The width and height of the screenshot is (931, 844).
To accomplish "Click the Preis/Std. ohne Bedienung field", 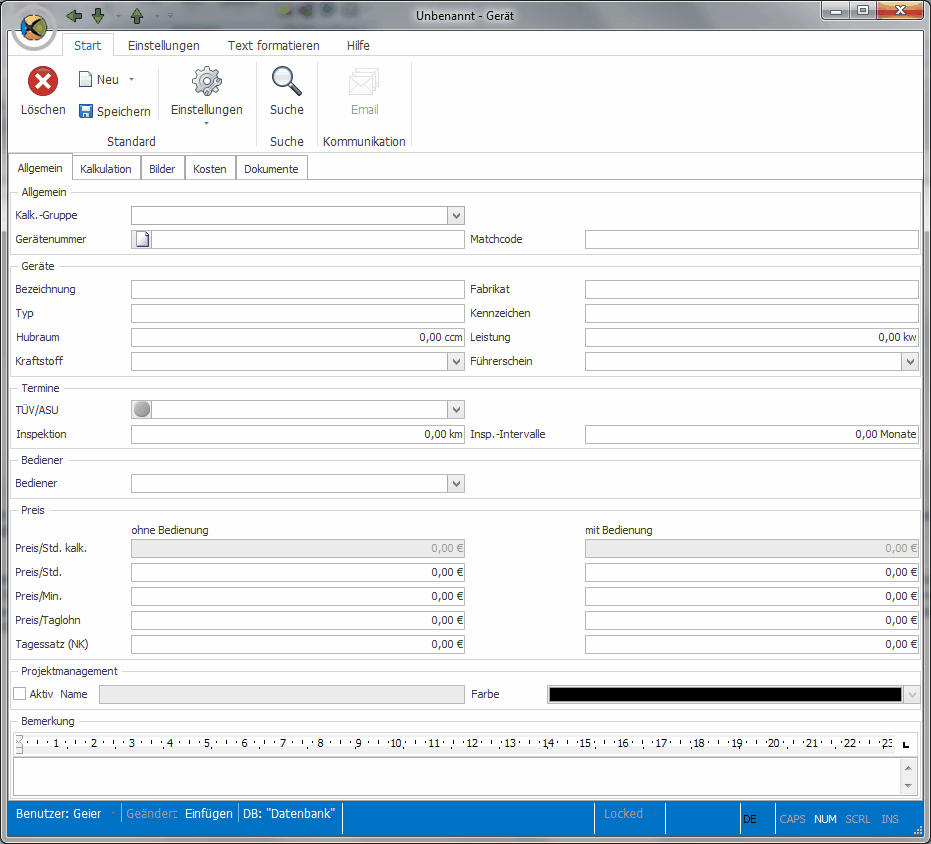I will tap(297, 573).
